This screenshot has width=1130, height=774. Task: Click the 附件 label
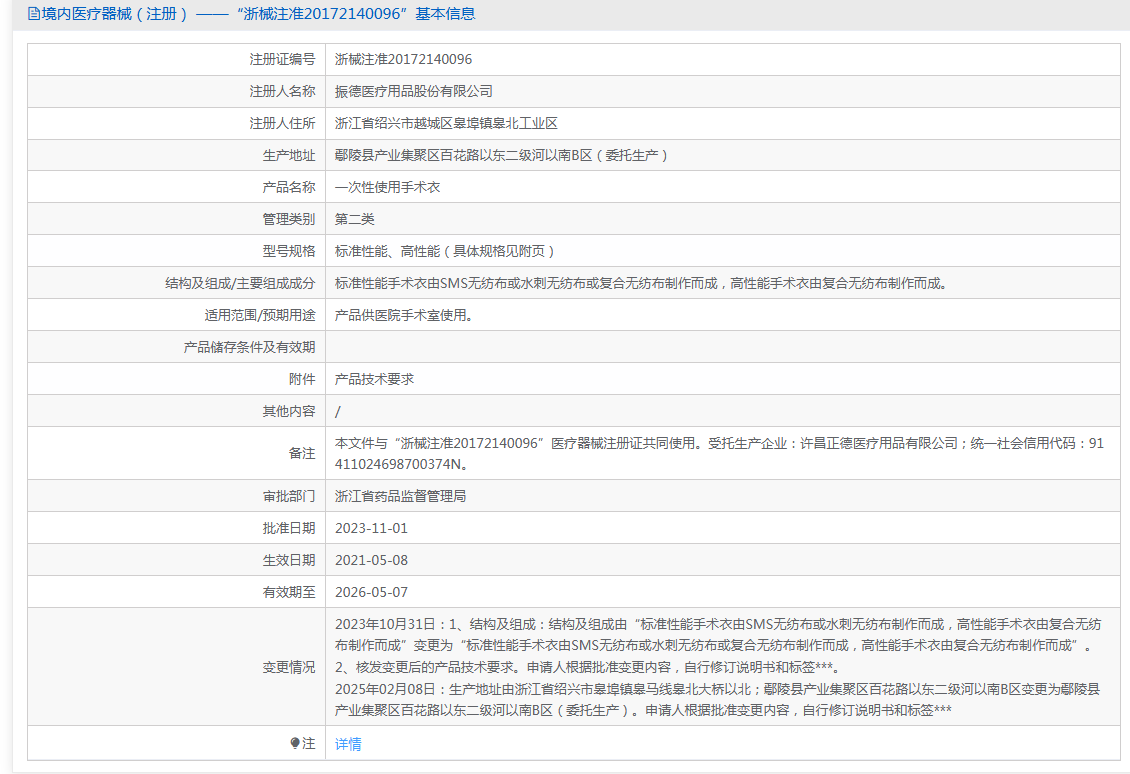[x=302, y=379]
